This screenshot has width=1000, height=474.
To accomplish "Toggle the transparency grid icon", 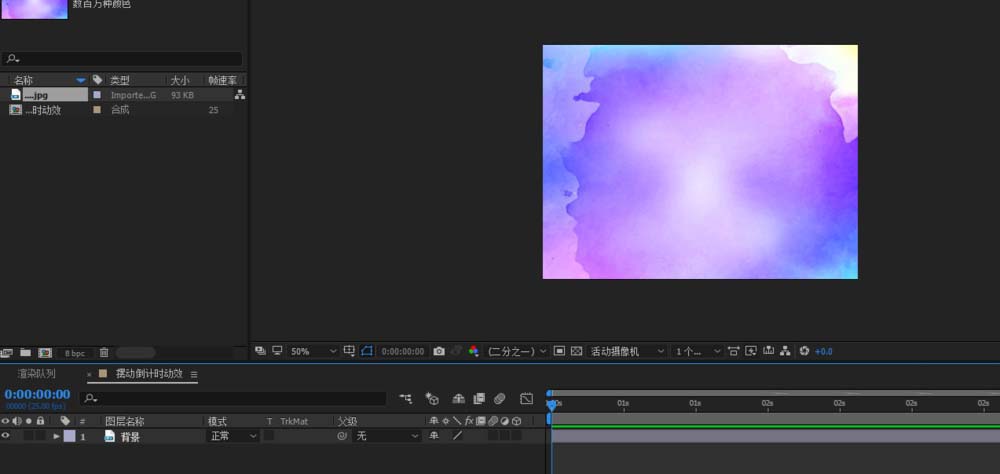I will 577,351.
